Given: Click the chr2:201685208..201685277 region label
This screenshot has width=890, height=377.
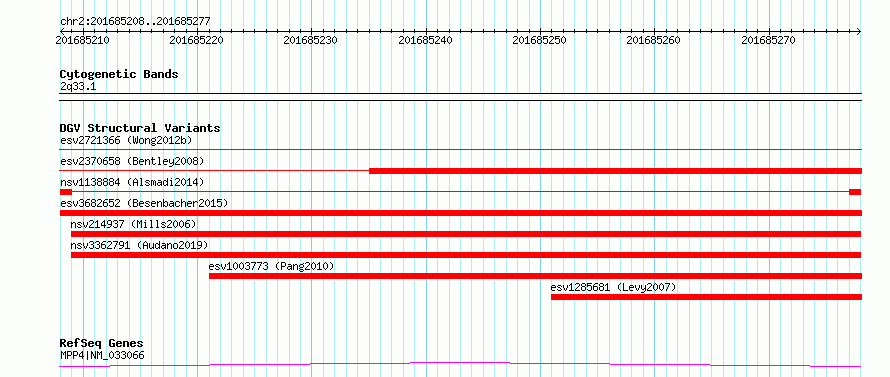Looking at the screenshot, I should (x=135, y=22).
